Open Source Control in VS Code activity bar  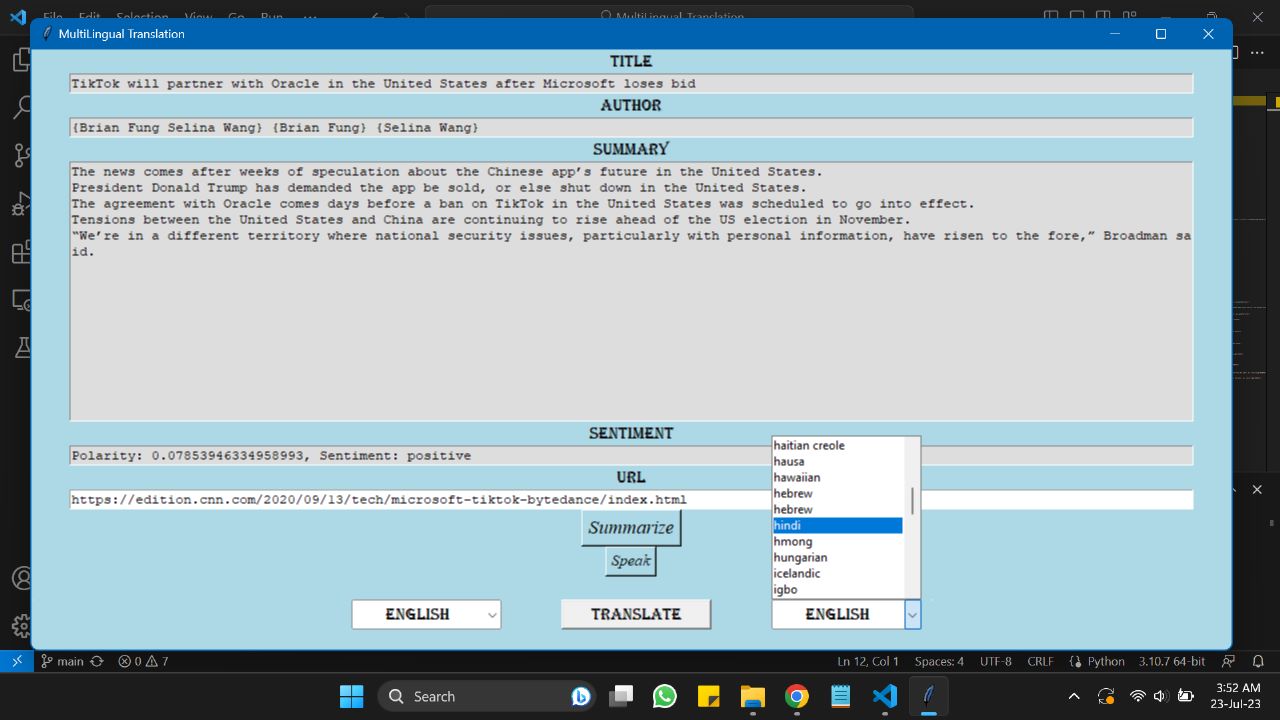(20, 155)
